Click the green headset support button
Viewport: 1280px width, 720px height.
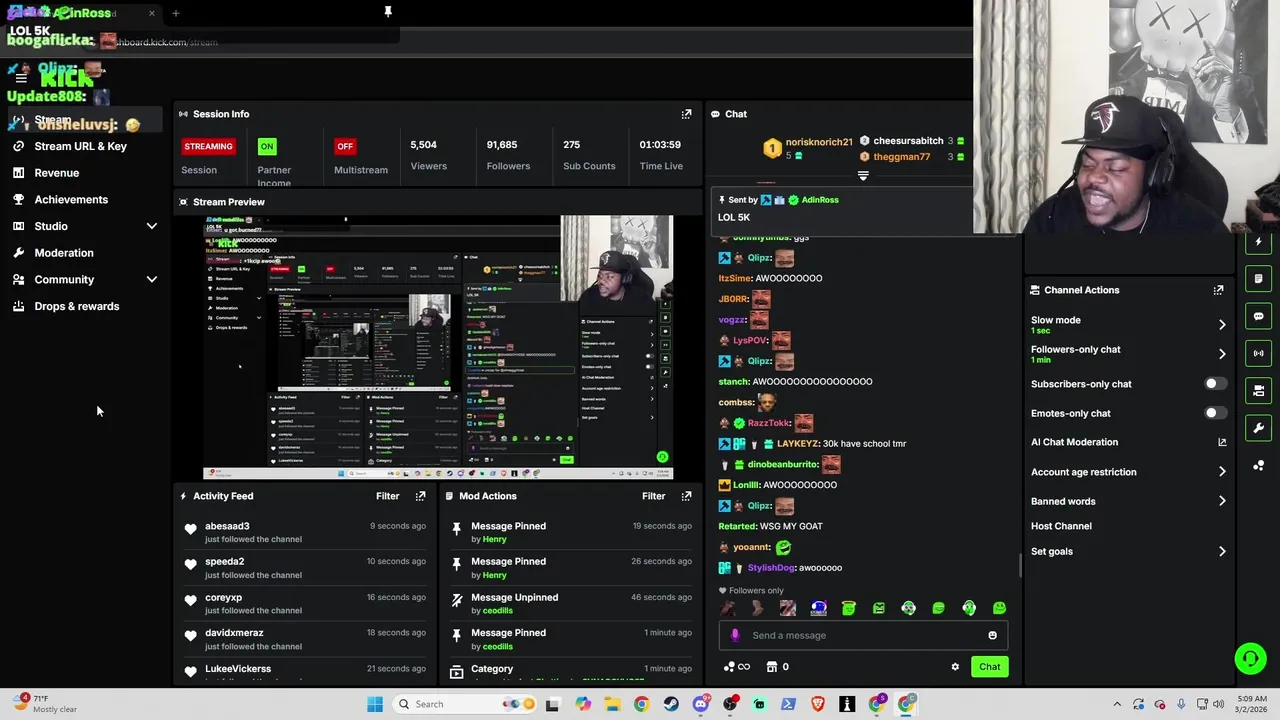pos(1250,658)
